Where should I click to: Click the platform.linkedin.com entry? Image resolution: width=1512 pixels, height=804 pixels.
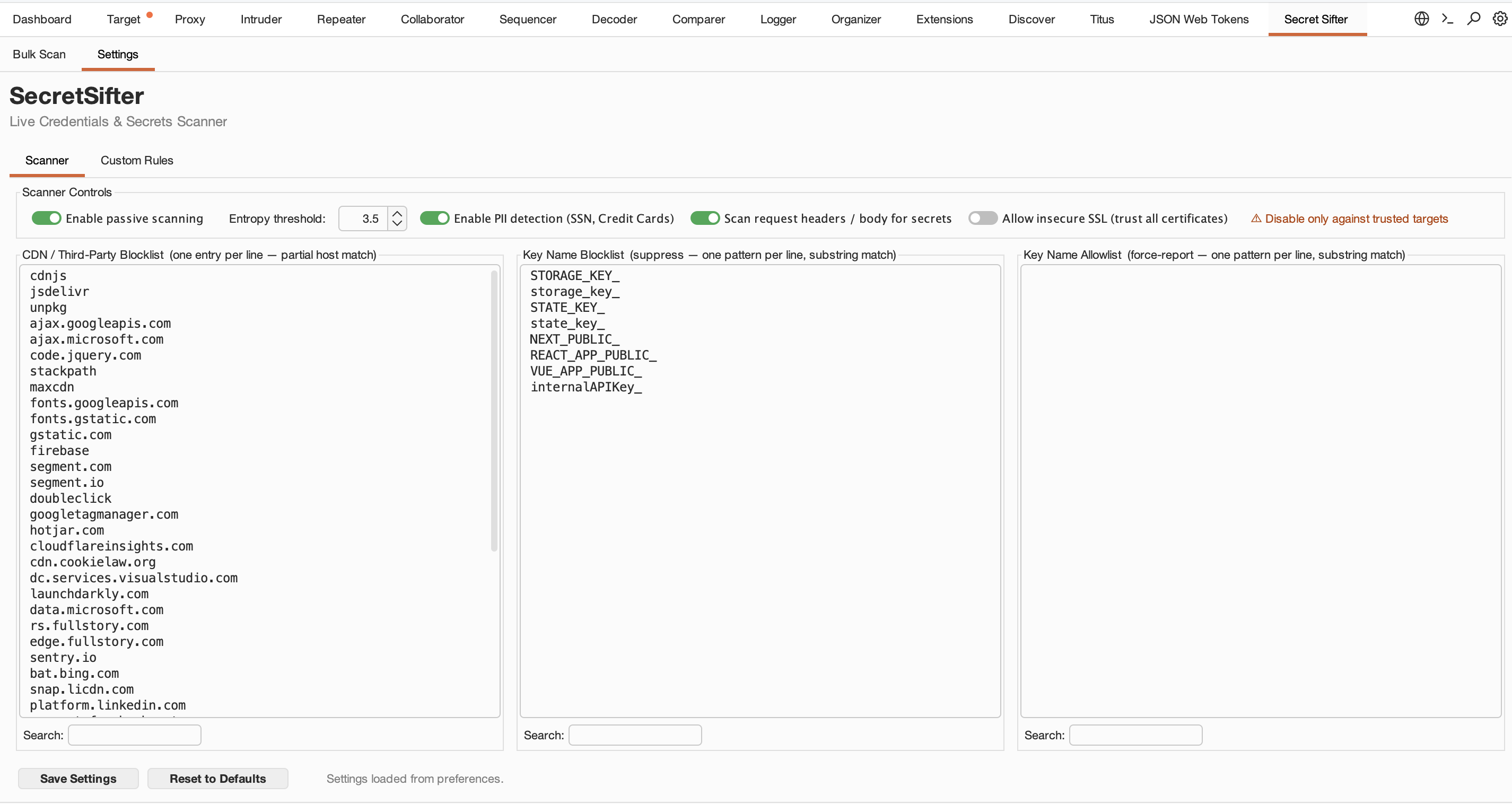tap(108, 705)
